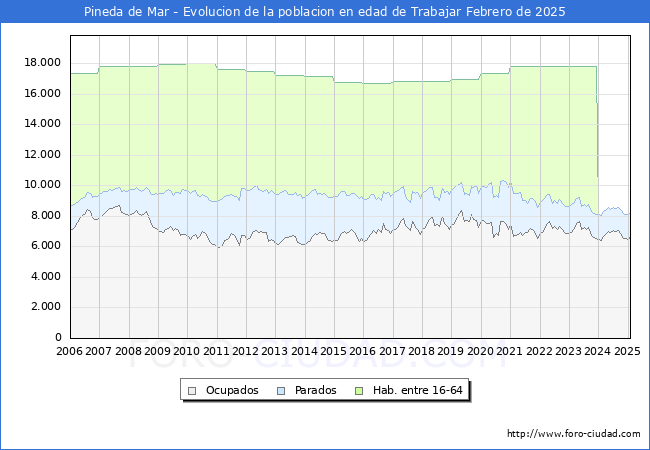Click the 4.000 y-axis label
The width and height of the screenshot is (650, 450).
(46, 276)
